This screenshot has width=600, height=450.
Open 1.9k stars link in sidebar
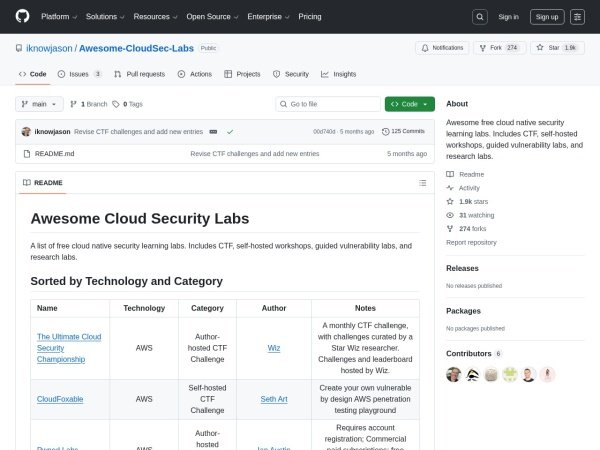click(467, 202)
